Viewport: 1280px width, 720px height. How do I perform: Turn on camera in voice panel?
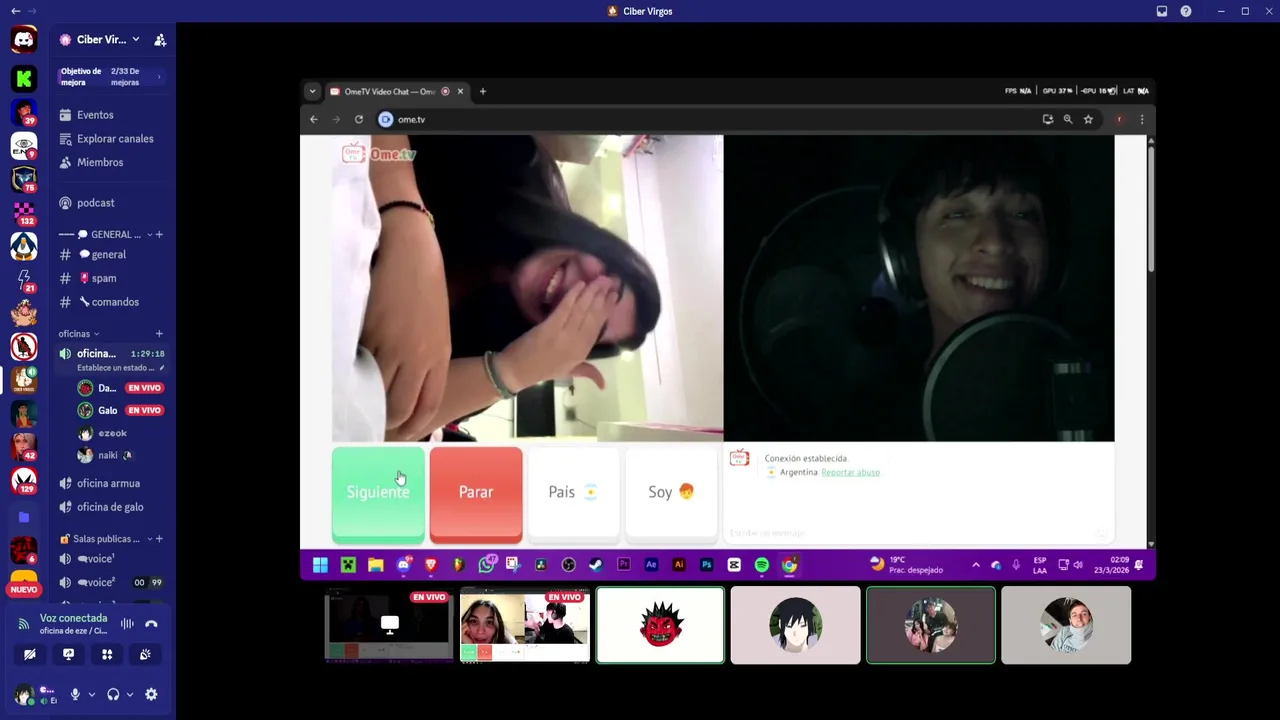(x=30, y=654)
